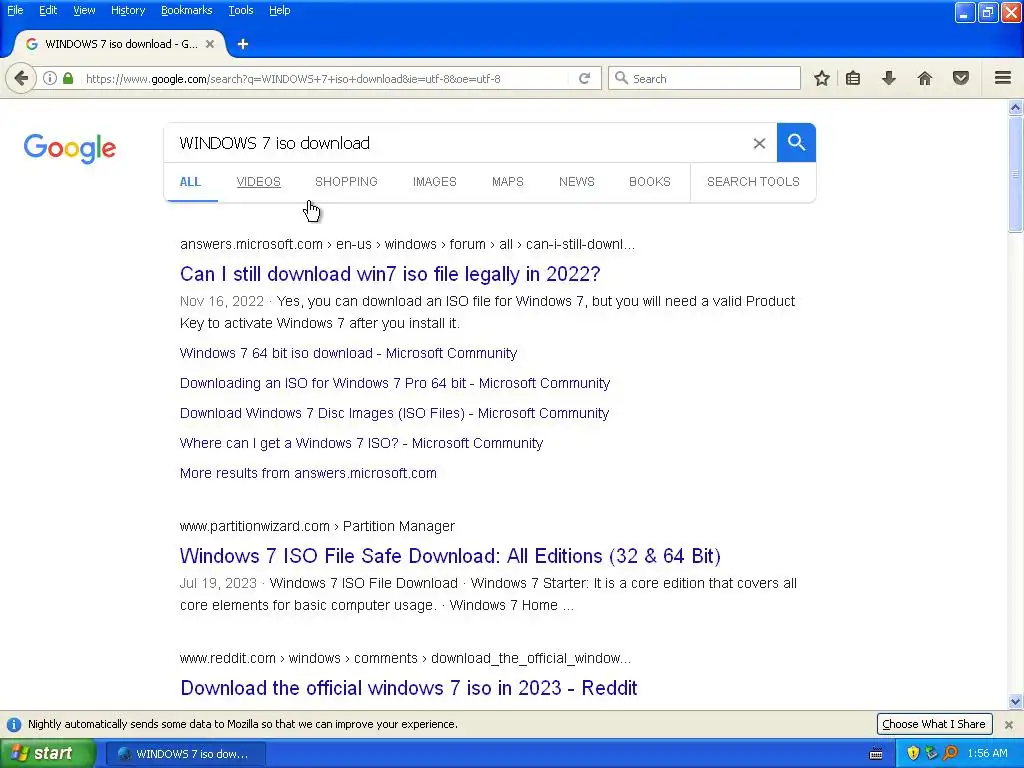Viewport: 1024px width, 768px height.
Task: Open the Windows Security shield tray icon
Action: click(913, 753)
